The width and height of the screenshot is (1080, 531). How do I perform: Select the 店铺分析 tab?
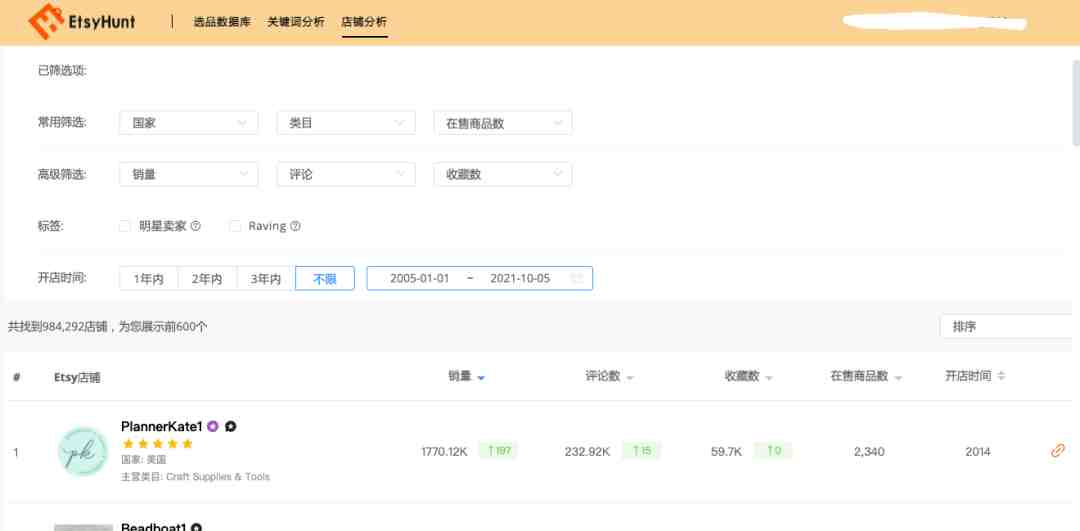click(x=364, y=22)
